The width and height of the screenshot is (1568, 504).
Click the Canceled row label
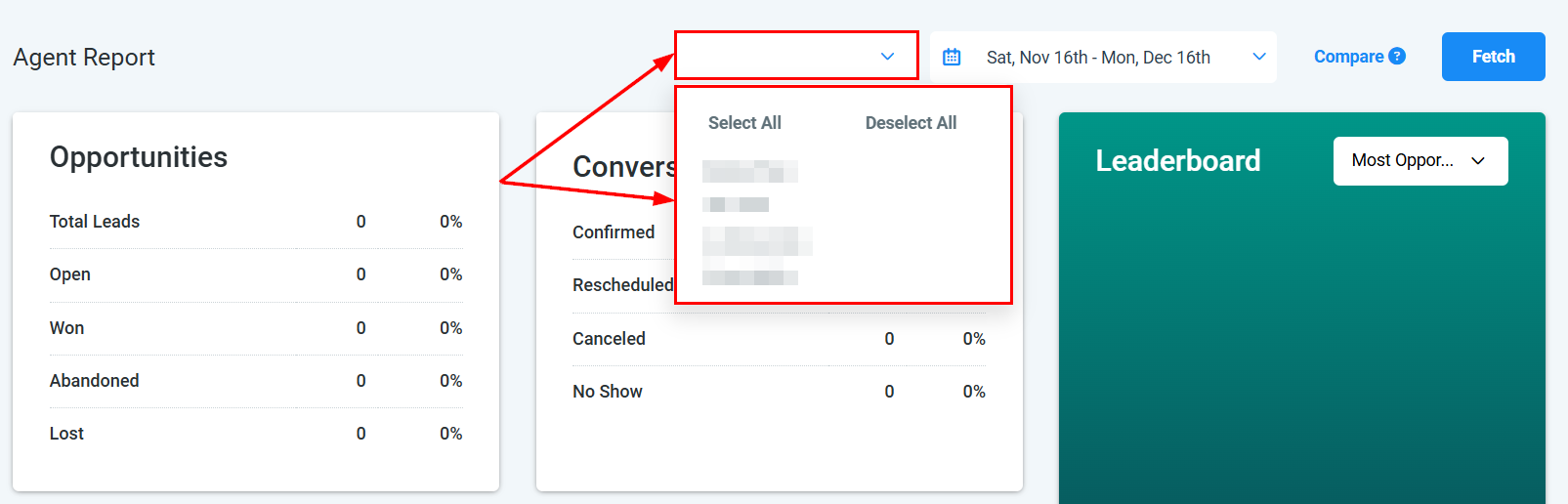pyautogui.click(x=609, y=339)
